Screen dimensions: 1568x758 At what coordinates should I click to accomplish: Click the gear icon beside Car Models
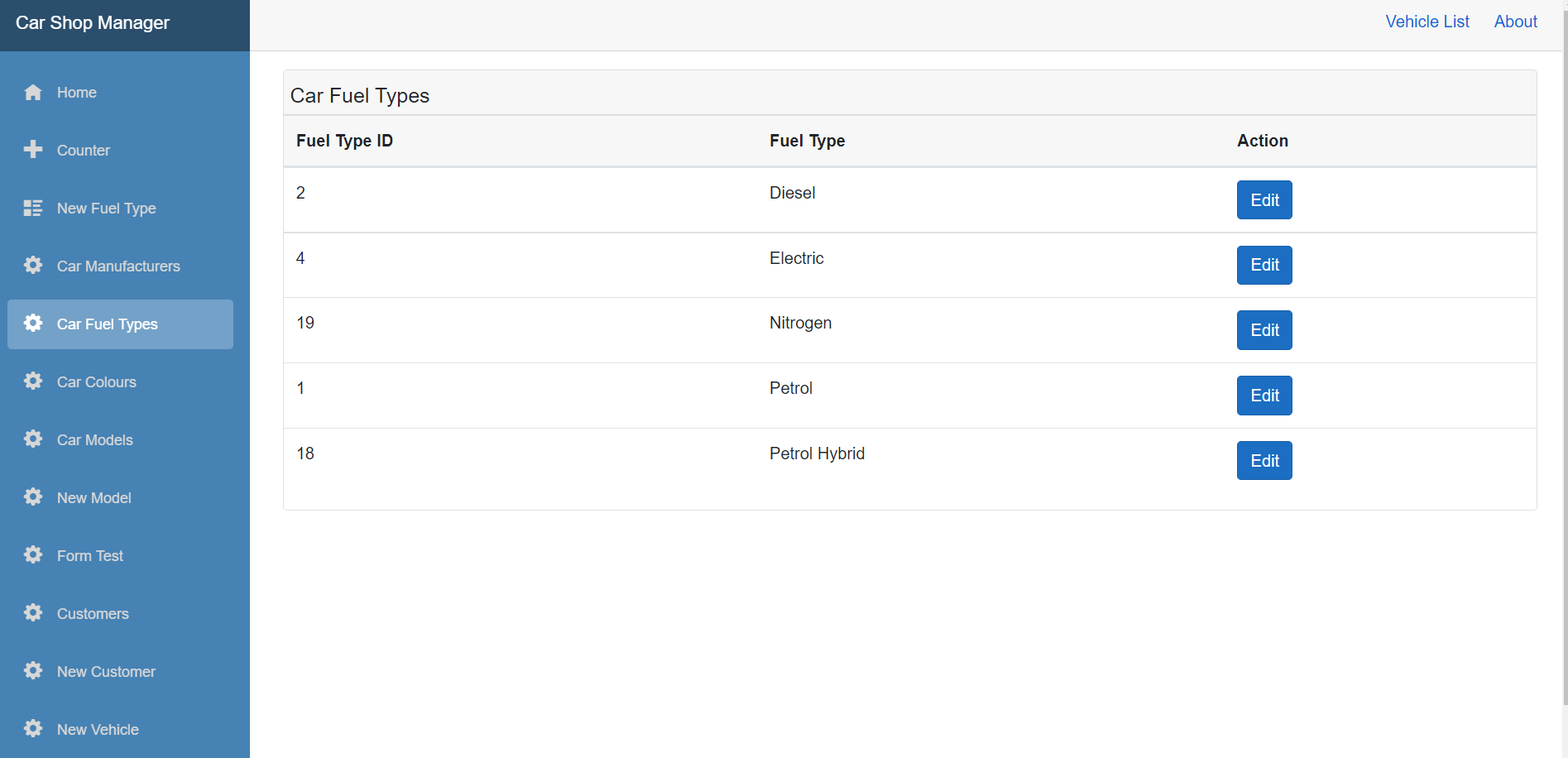(x=33, y=439)
